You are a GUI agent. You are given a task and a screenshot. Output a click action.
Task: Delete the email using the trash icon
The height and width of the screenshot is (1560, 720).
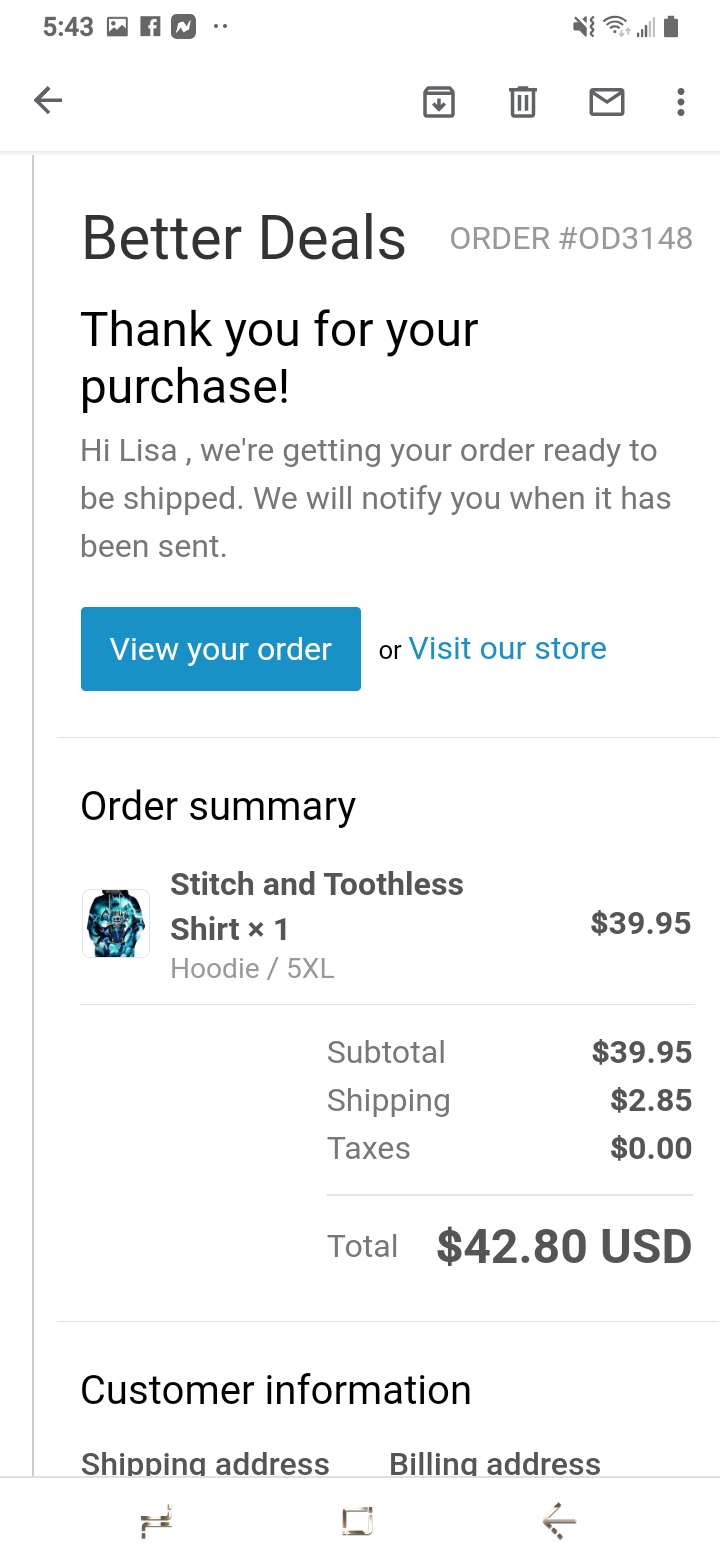[x=523, y=102]
